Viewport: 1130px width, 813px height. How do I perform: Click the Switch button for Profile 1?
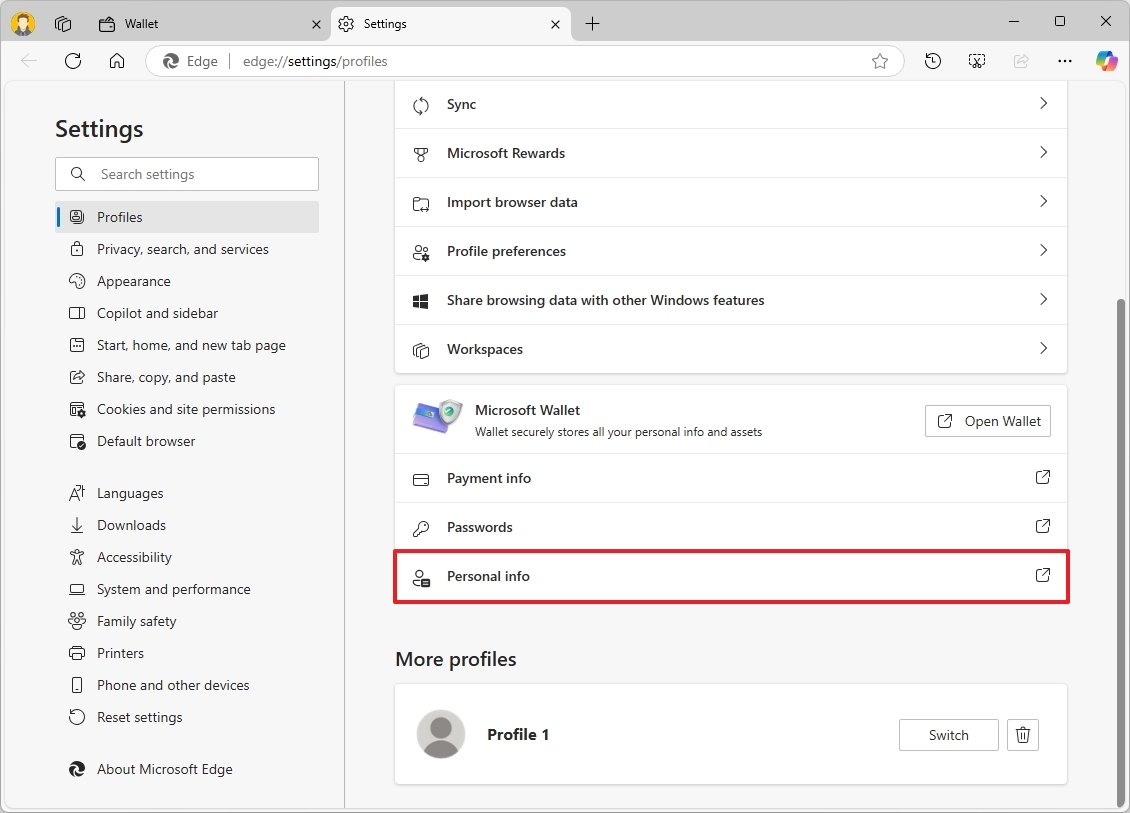[948, 735]
